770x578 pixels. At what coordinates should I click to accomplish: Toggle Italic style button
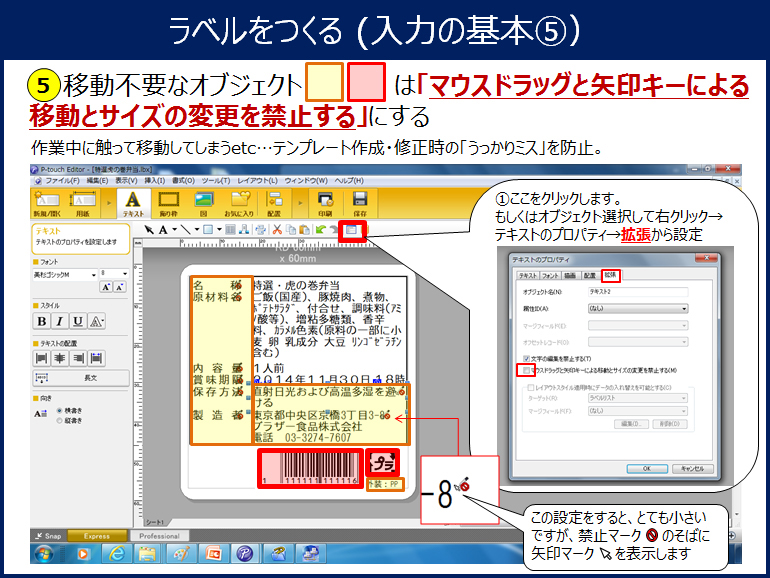(59, 321)
